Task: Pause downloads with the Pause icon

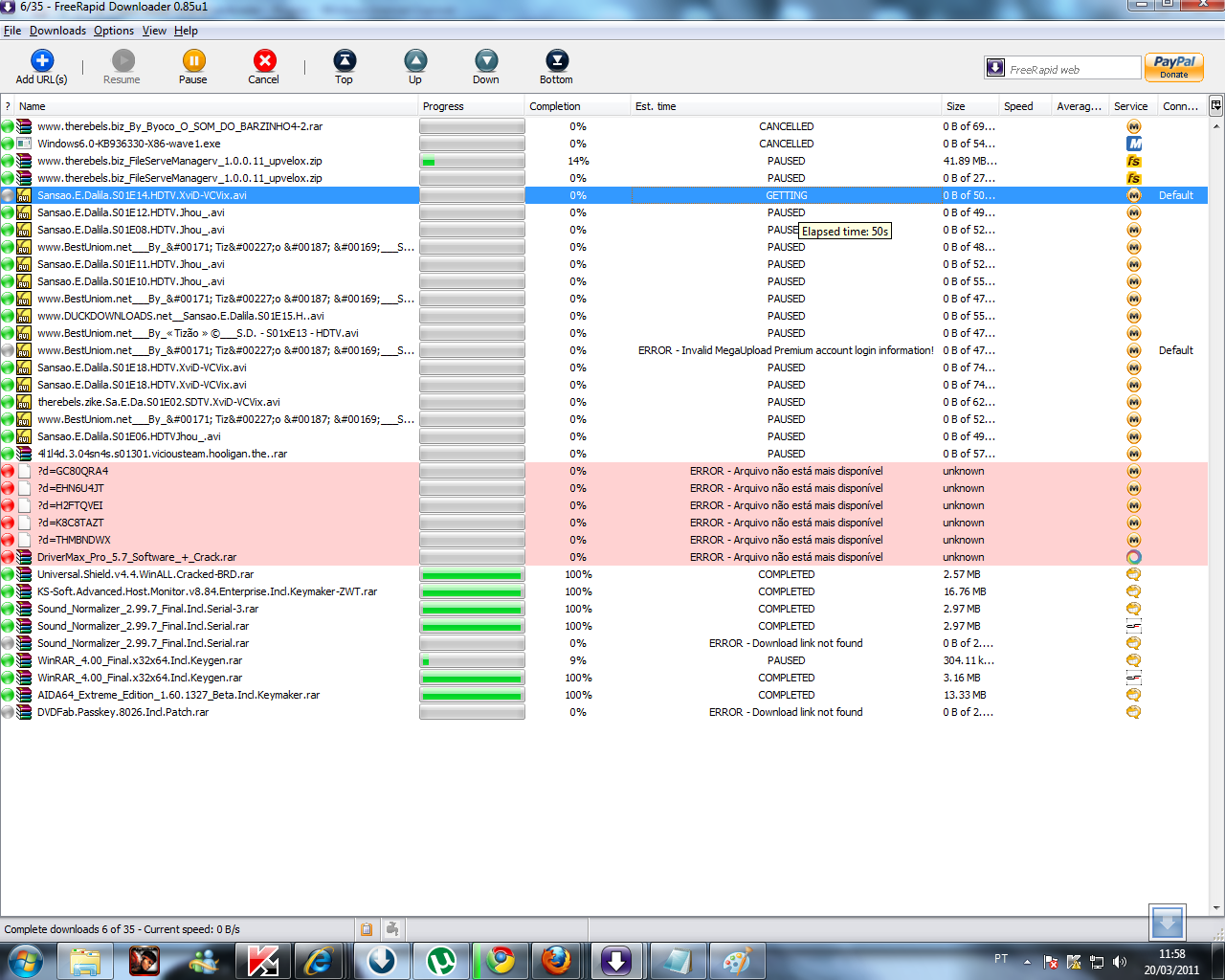Action: pos(193,61)
